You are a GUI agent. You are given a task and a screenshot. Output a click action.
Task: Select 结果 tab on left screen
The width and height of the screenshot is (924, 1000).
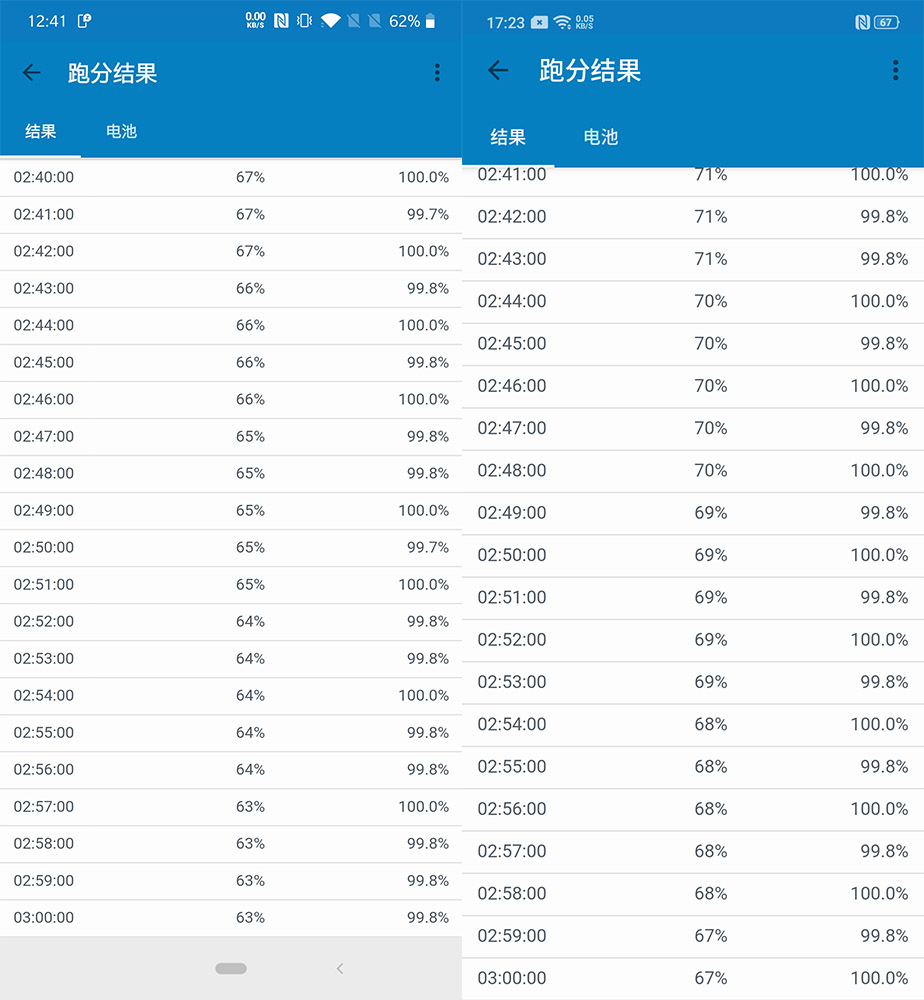point(40,132)
